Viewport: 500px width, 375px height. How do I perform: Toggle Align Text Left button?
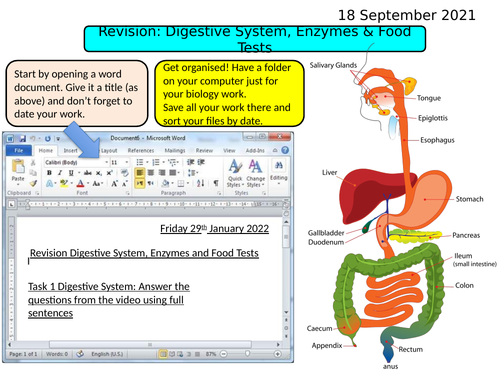[x=140, y=172]
